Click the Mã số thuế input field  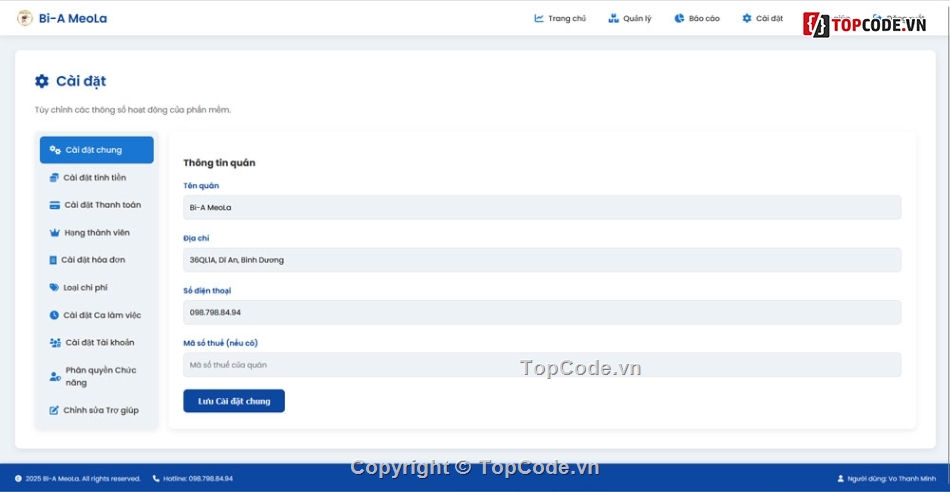tap(542, 365)
